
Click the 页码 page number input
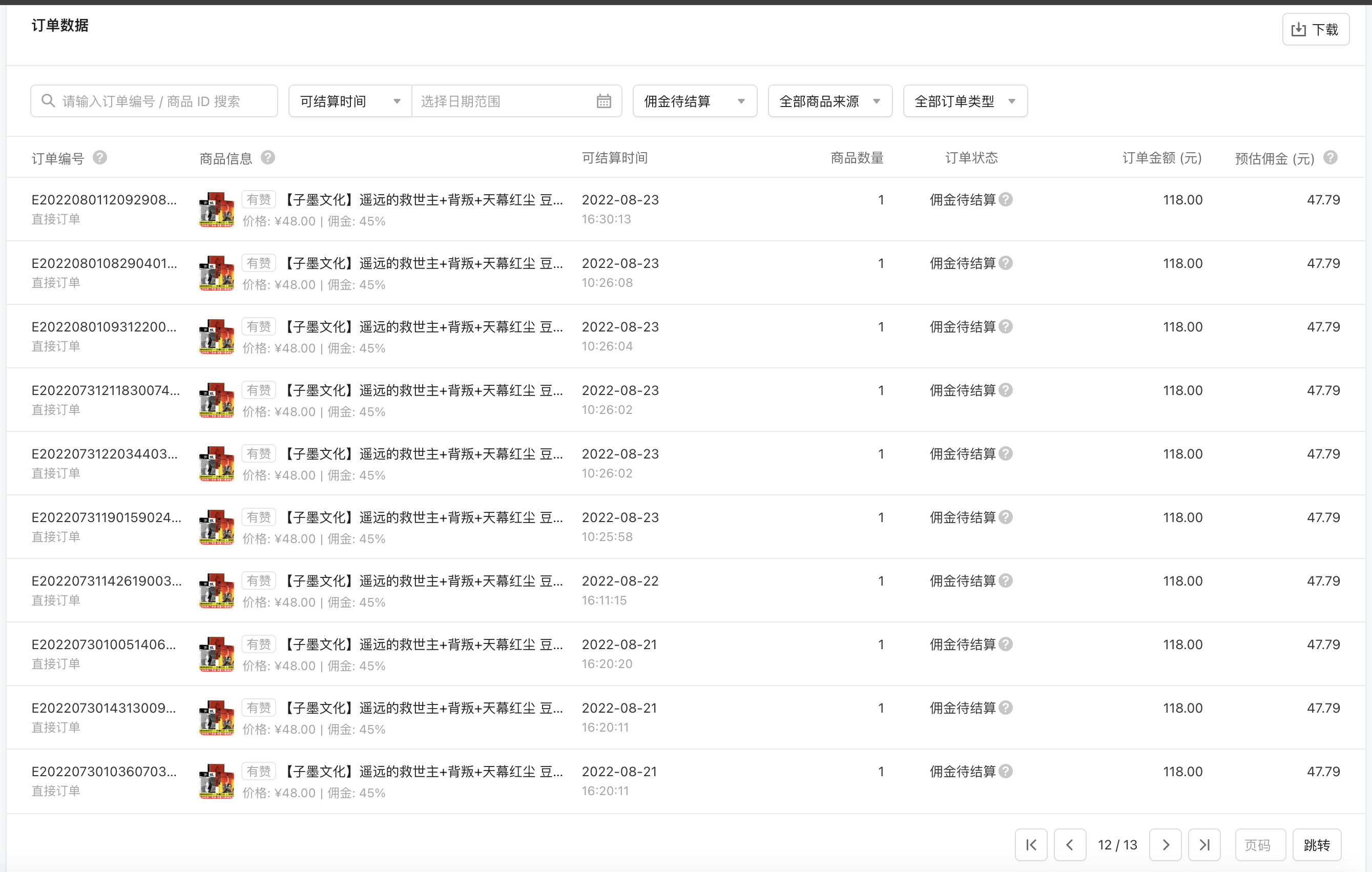[1260, 845]
